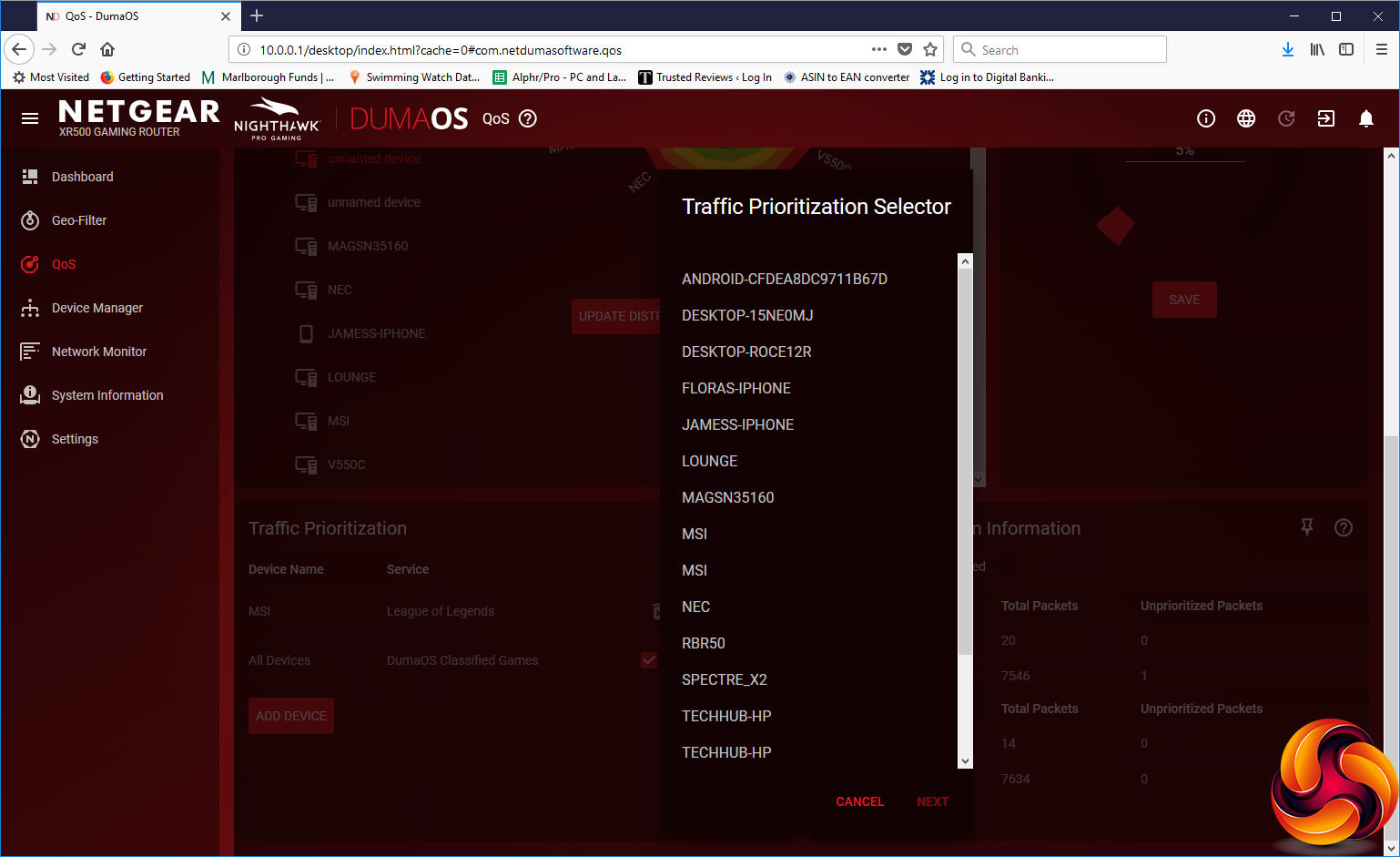Collapse the DumaOS navigation menu

(x=30, y=118)
